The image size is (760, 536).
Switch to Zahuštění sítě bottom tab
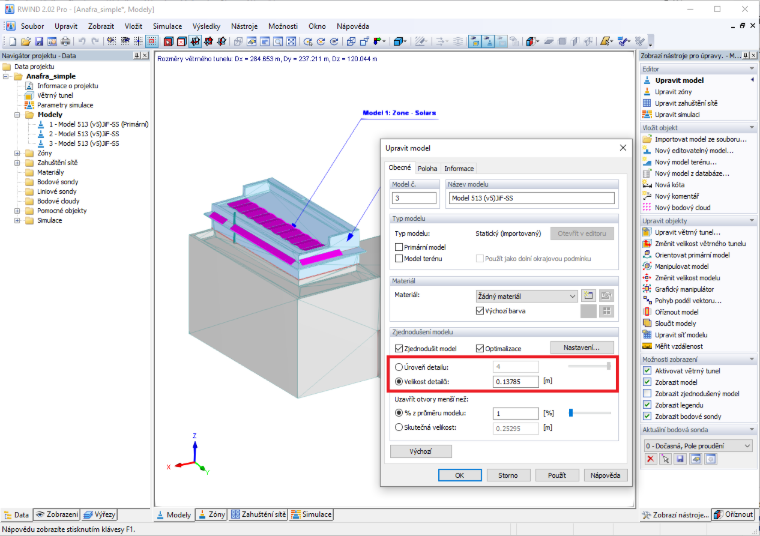pyautogui.click(x=259, y=515)
